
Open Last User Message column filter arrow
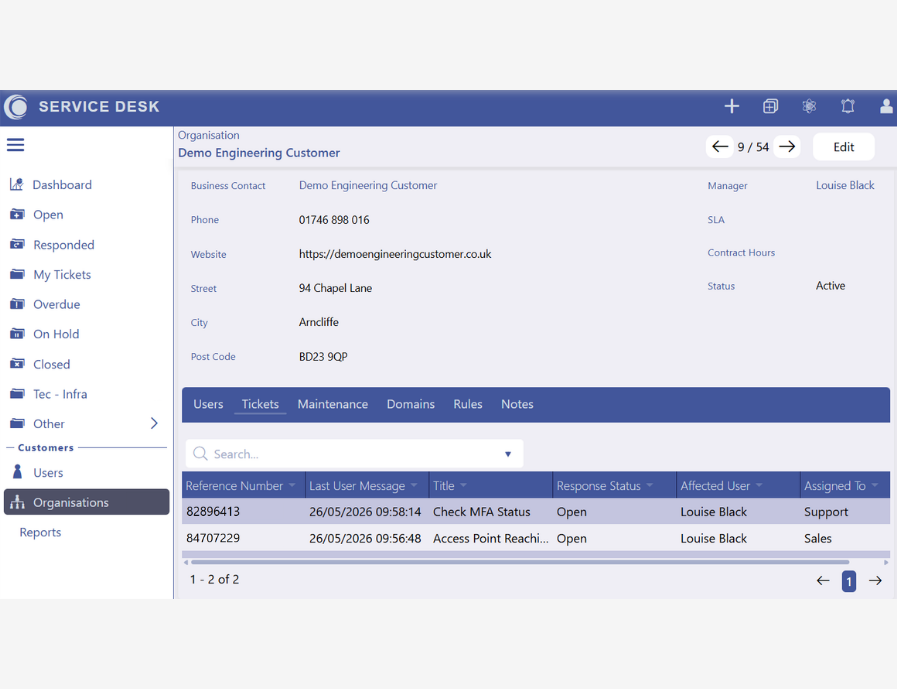tap(414, 485)
